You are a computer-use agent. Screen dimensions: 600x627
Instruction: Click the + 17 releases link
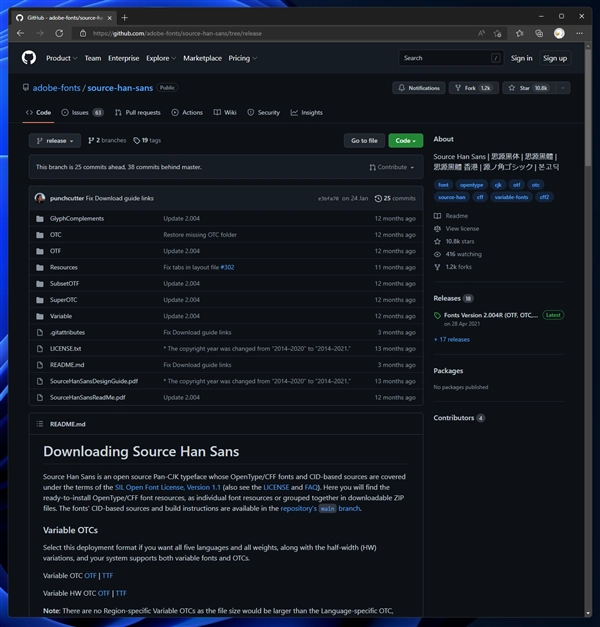[452, 339]
